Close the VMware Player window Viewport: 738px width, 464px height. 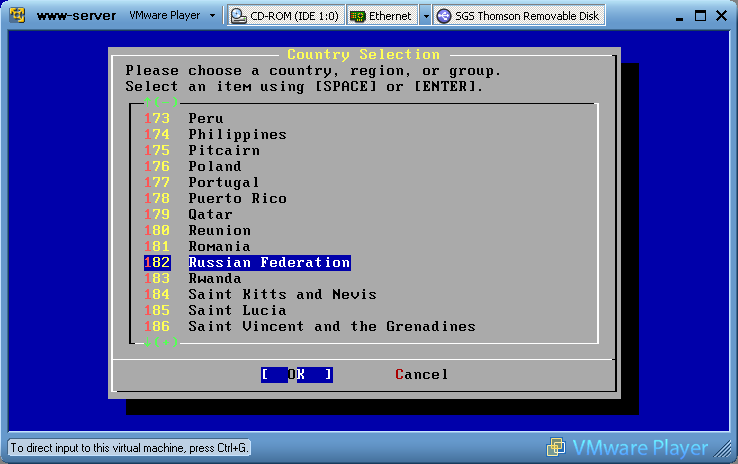(721, 16)
